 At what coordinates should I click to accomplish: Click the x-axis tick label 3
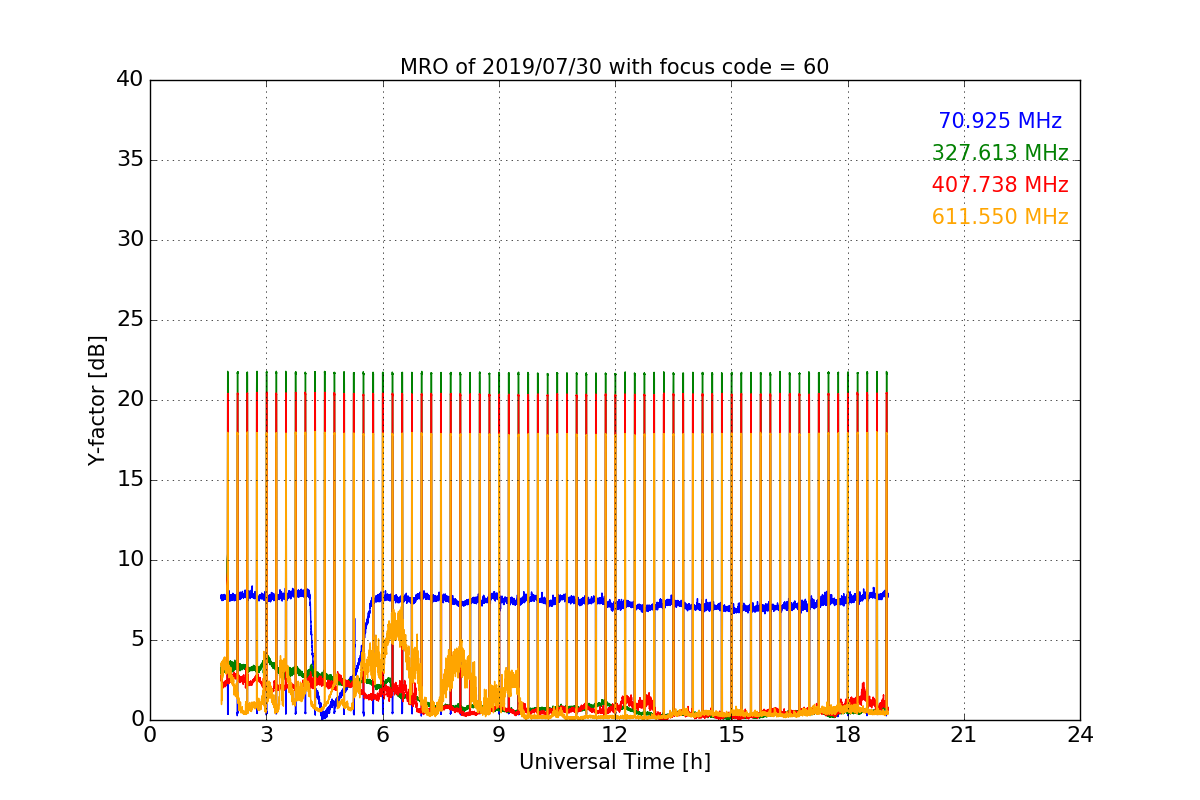[266, 735]
